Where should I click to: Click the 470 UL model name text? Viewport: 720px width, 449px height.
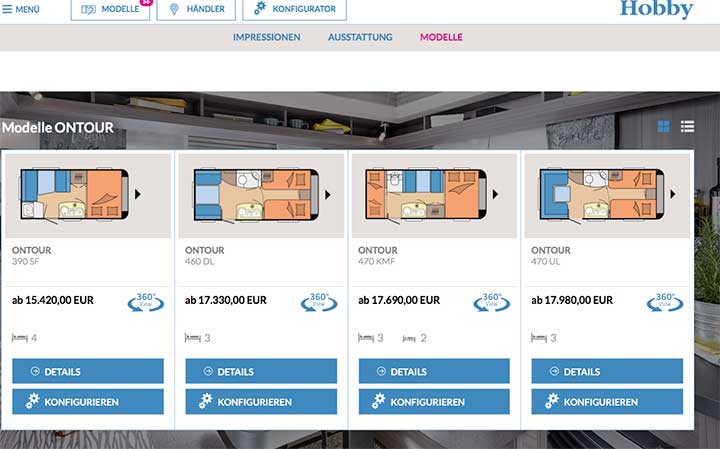[546, 261]
